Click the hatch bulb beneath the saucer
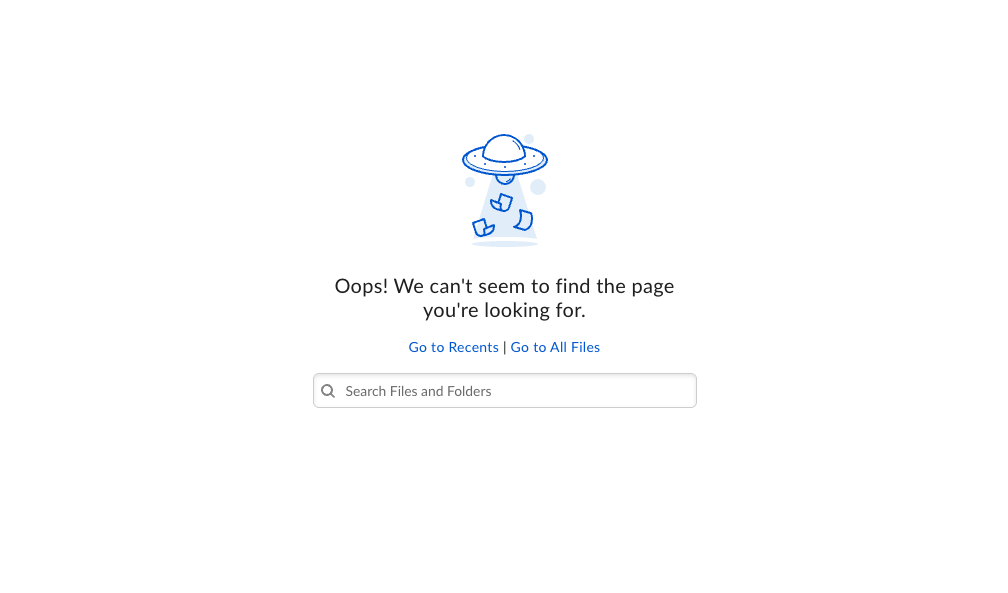Screen dimensions: 1008x593 point(505,179)
